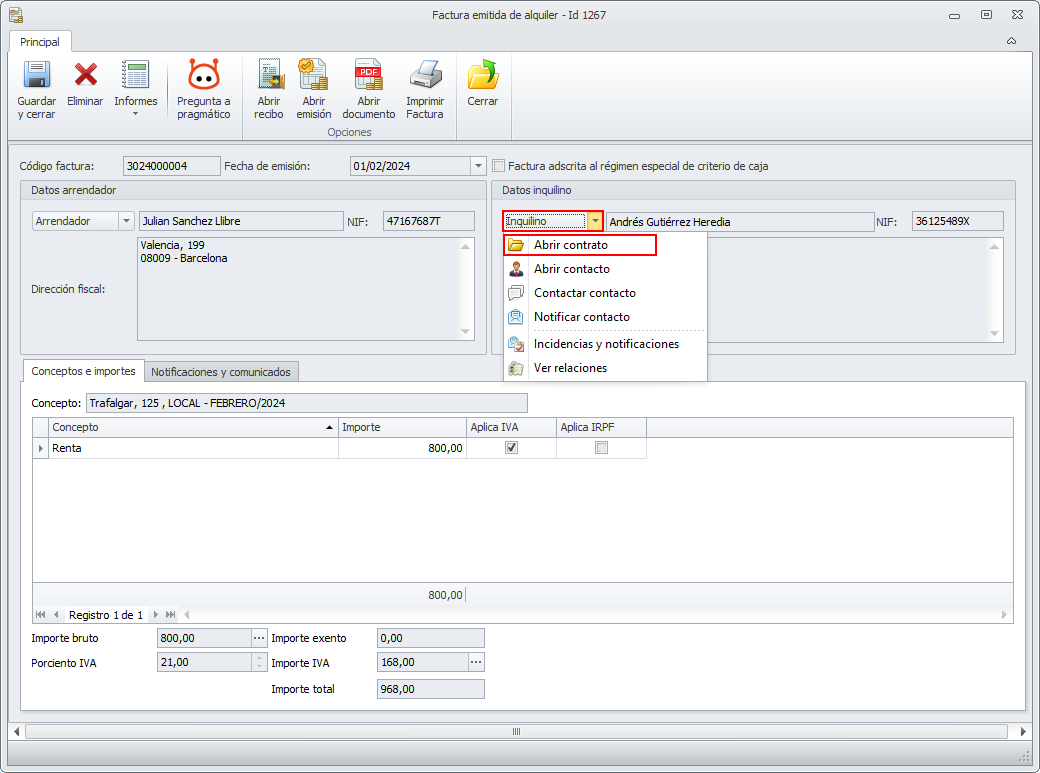The image size is (1040, 773).
Task: Go to next record arrow
Action: pyautogui.click(x=156, y=615)
